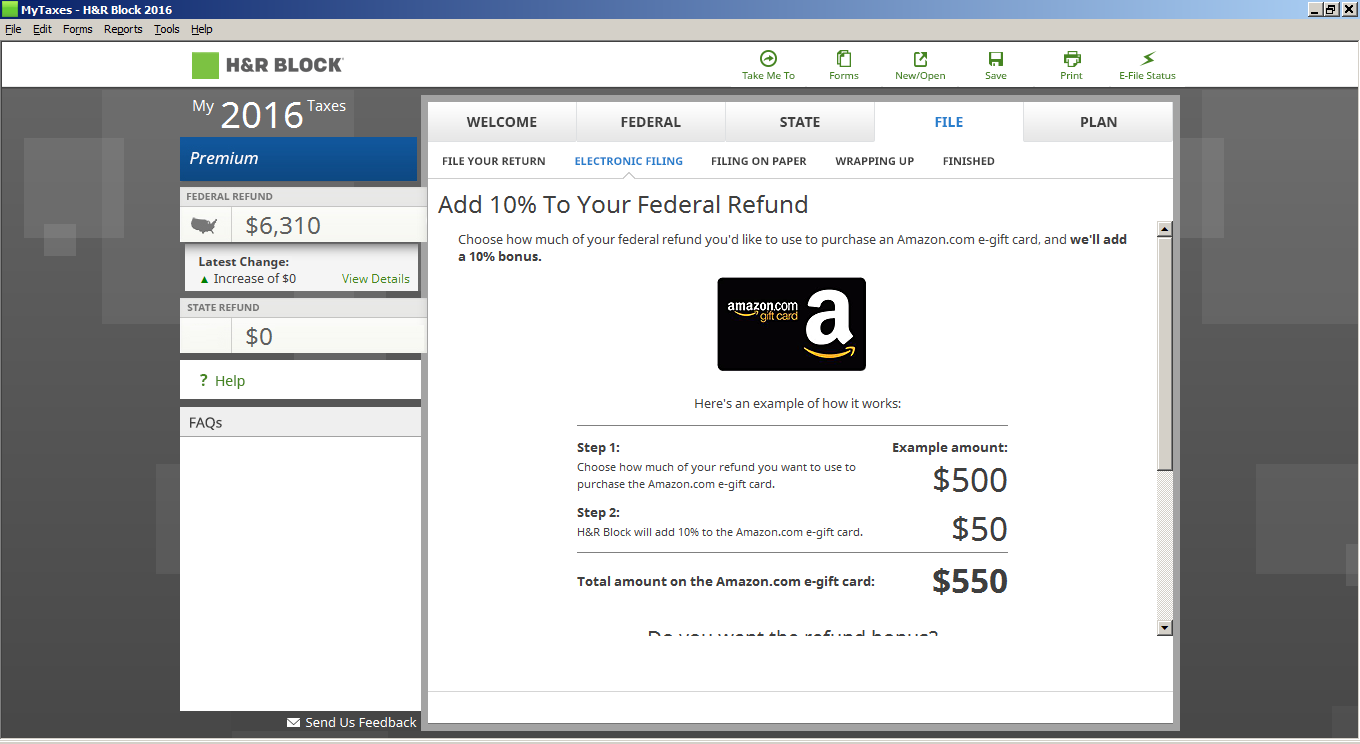
Task: Switch to the FEDERAL tab
Action: tap(650, 122)
